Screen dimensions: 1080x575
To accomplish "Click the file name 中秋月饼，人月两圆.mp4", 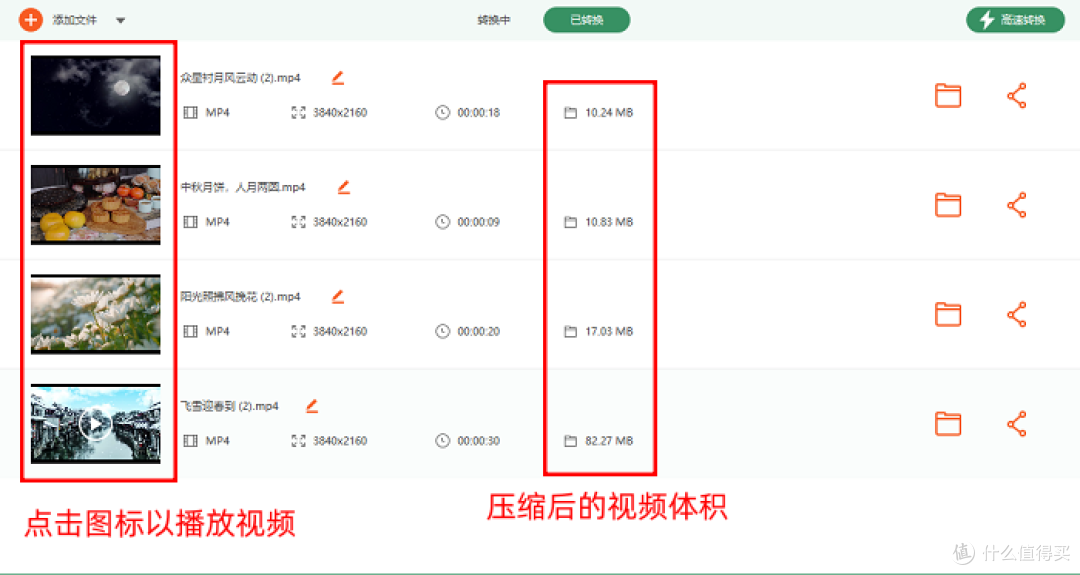I will pos(243,187).
